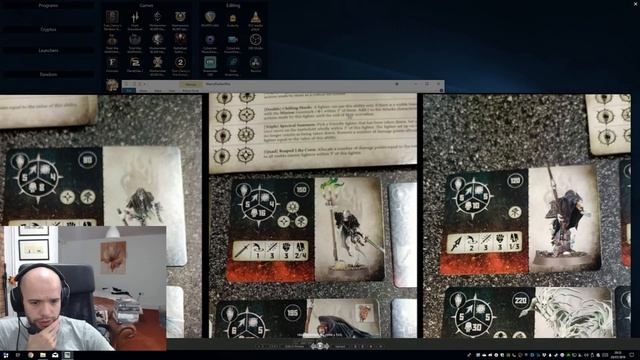The image size is (640, 360).
Task: Open taskbar search next to Start
Action: pos(18,355)
